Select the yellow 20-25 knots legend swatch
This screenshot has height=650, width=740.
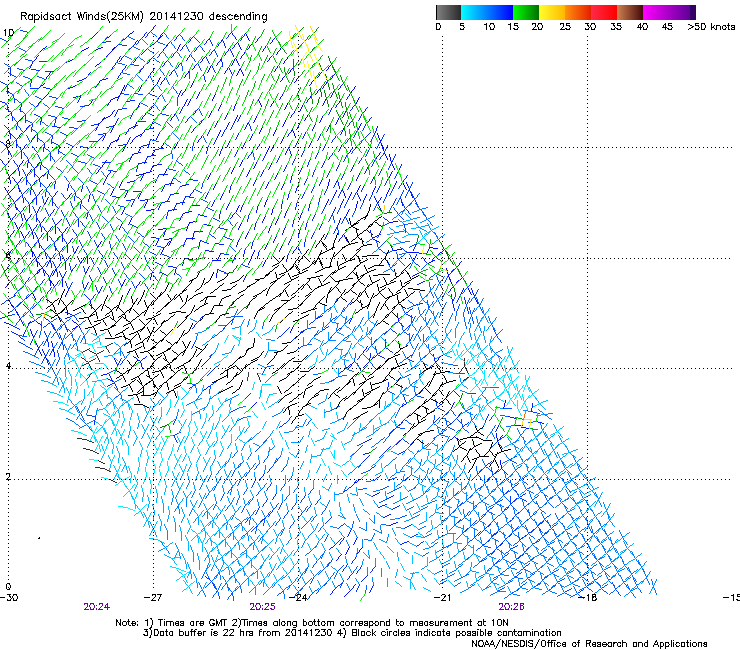pyautogui.click(x=552, y=12)
